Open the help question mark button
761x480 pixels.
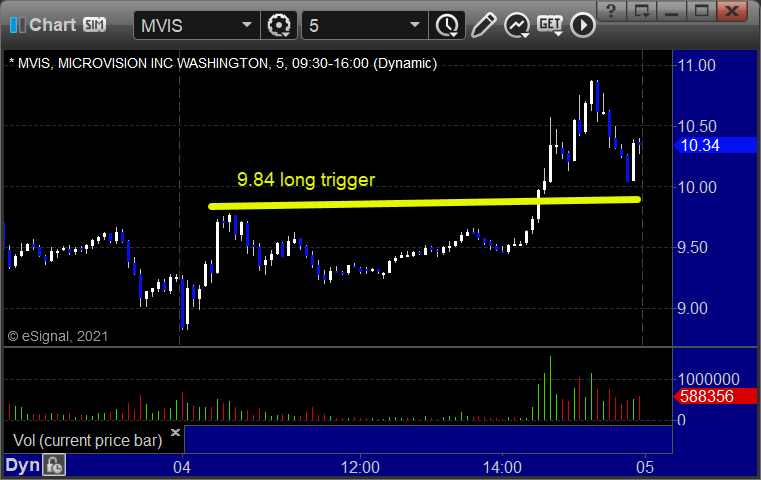coord(612,11)
